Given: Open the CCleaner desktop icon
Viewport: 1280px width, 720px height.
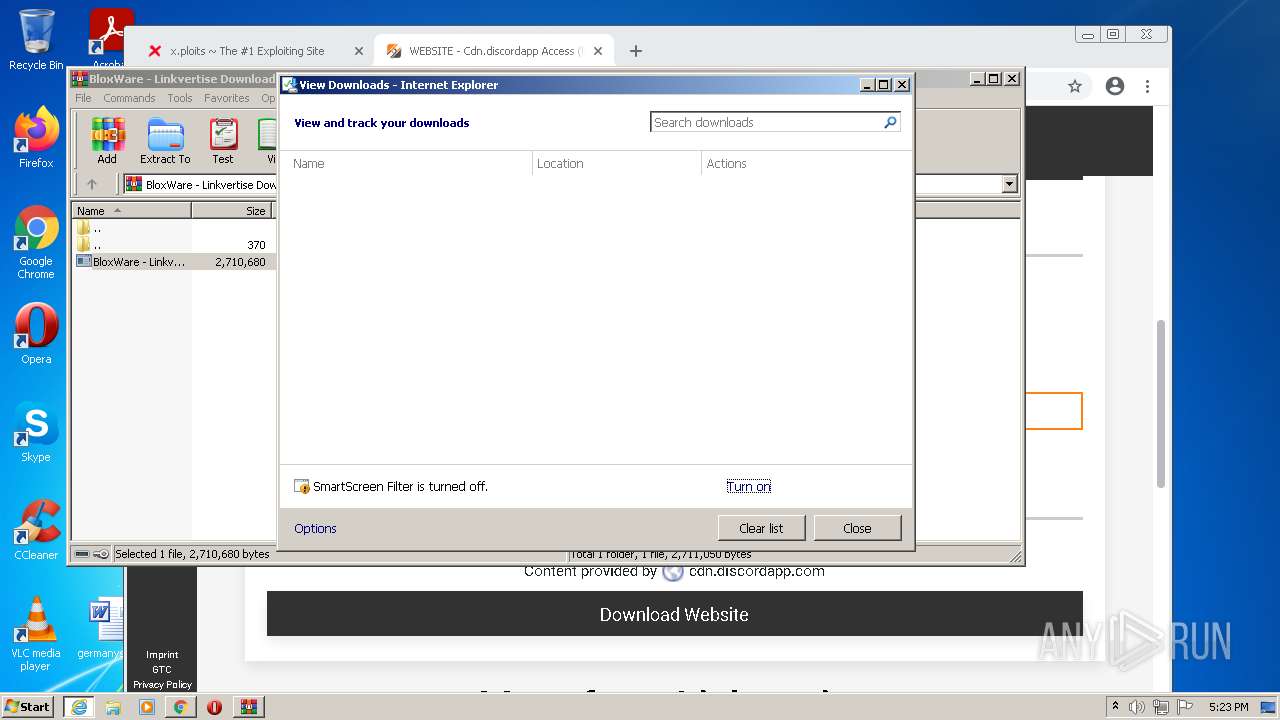Looking at the screenshot, I should coord(36,530).
